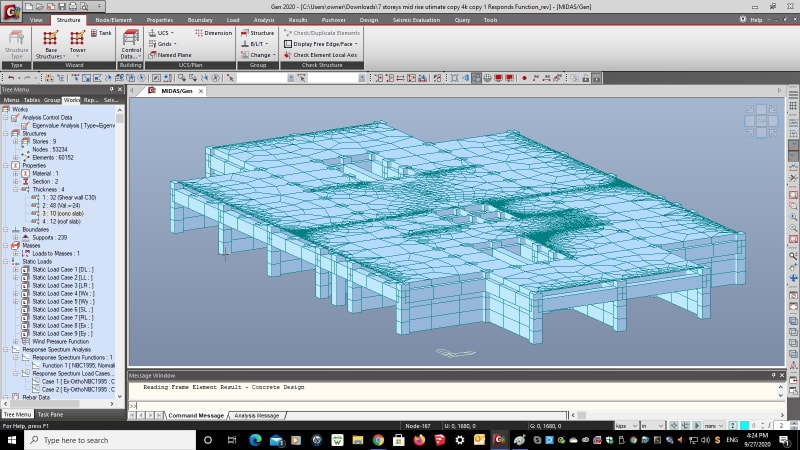Viewport: 800px width, 450px height.
Task: Toggle the highlighted view mode toolbar button
Action: click(x=476, y=78)
